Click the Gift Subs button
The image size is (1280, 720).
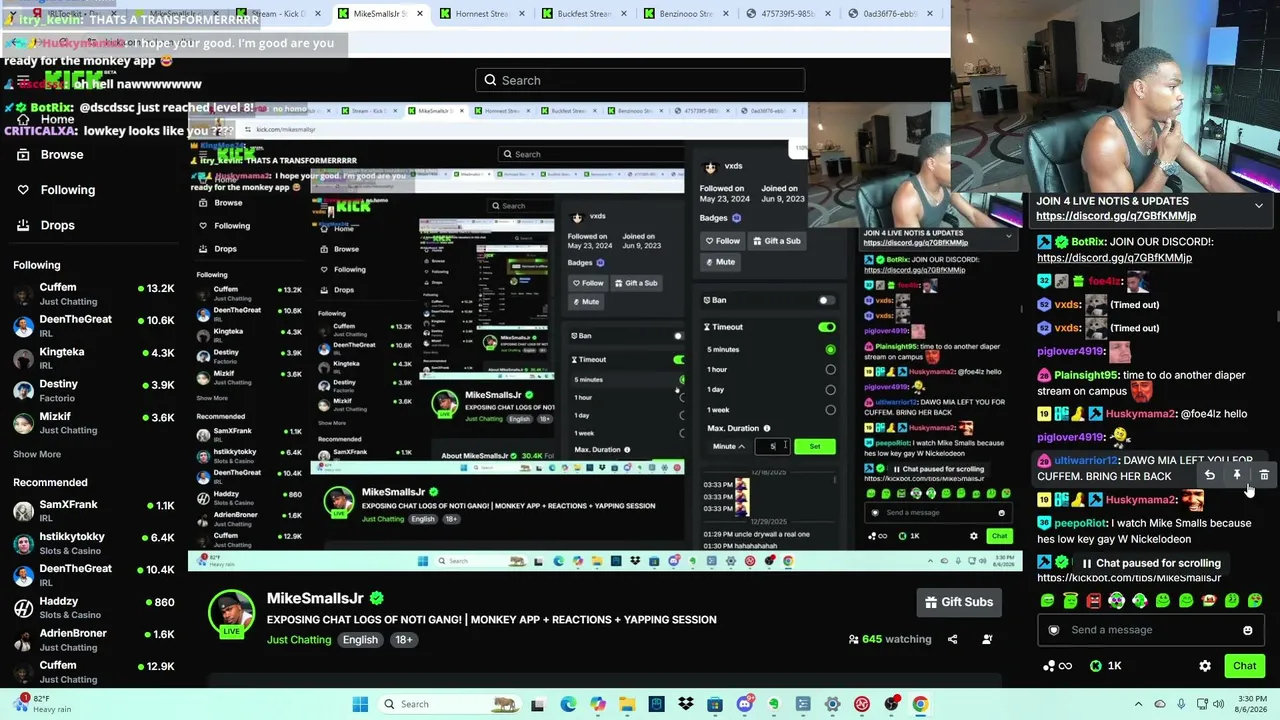pyautogui.click(x=958, y=602)
